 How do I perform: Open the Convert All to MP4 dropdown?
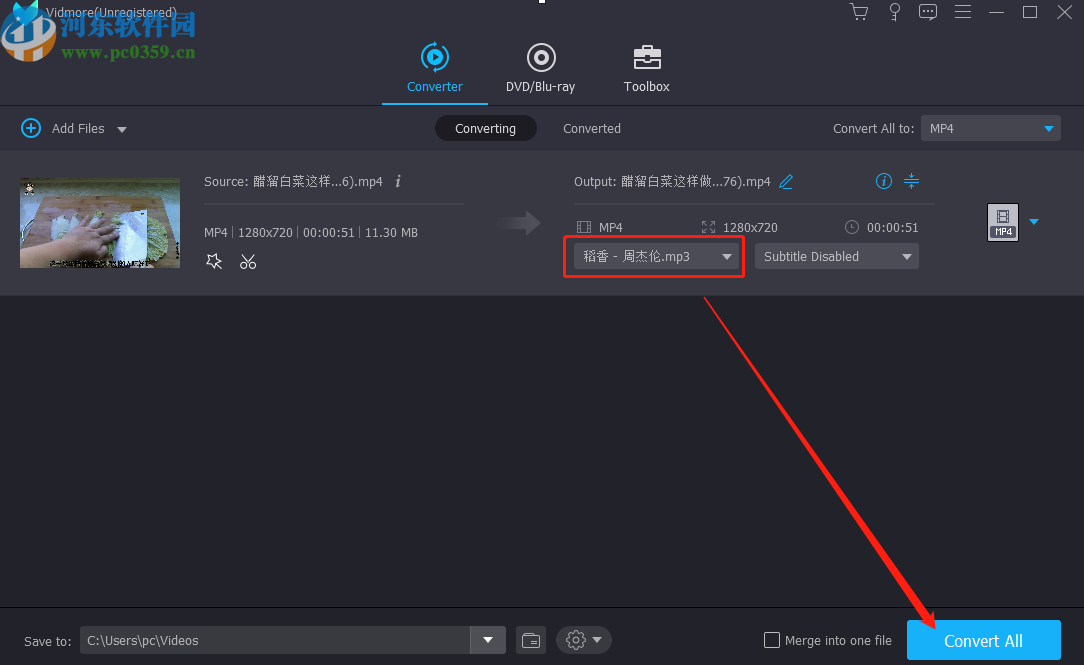pos(990,128)
